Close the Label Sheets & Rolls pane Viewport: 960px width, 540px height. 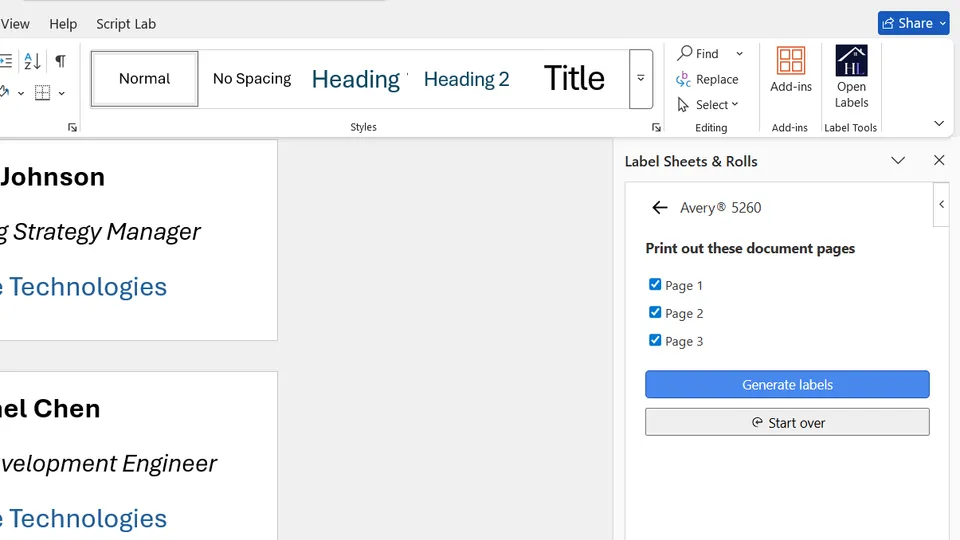click(x=939, y=160)
